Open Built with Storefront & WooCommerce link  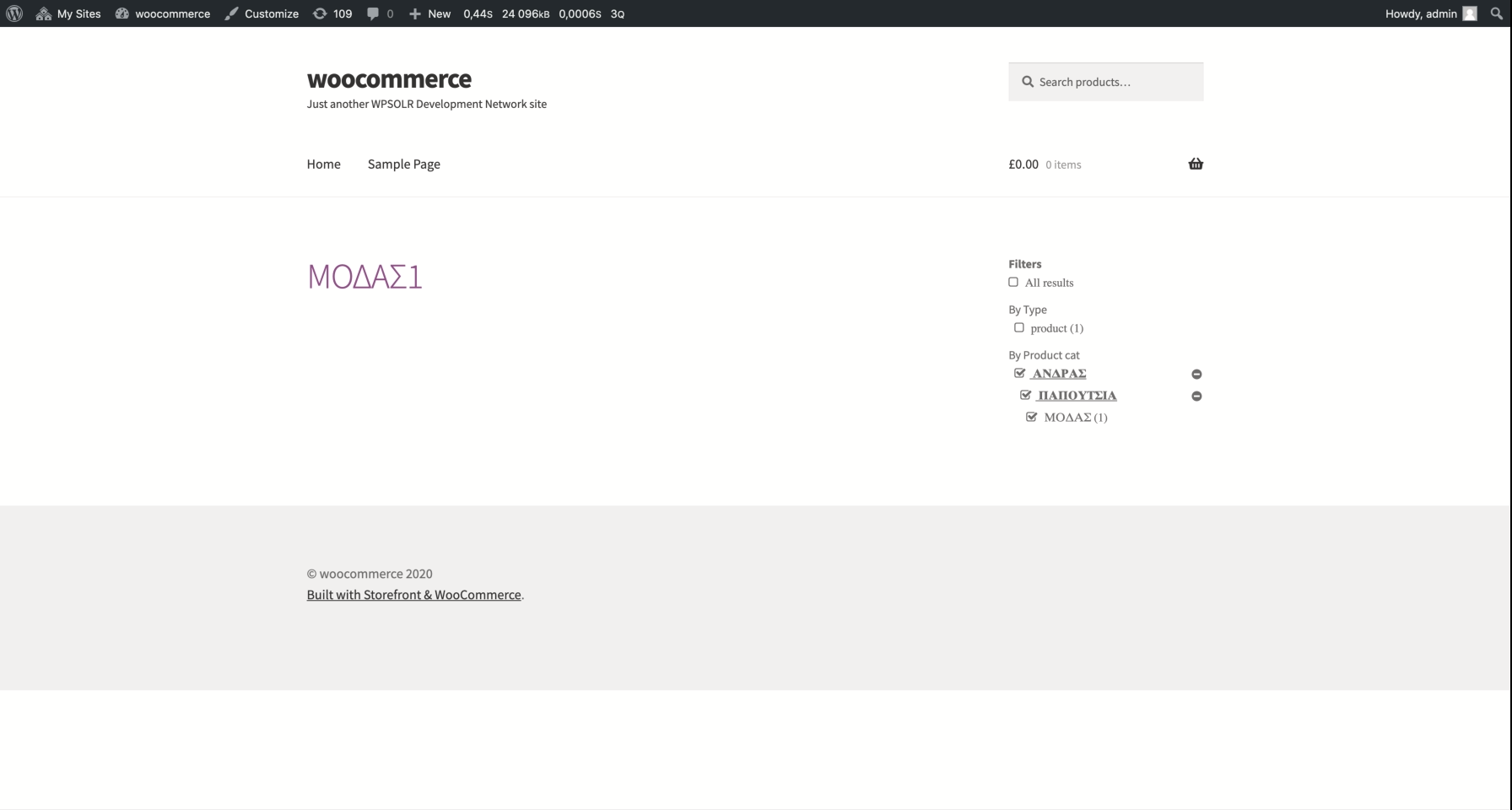click(413, 595)
